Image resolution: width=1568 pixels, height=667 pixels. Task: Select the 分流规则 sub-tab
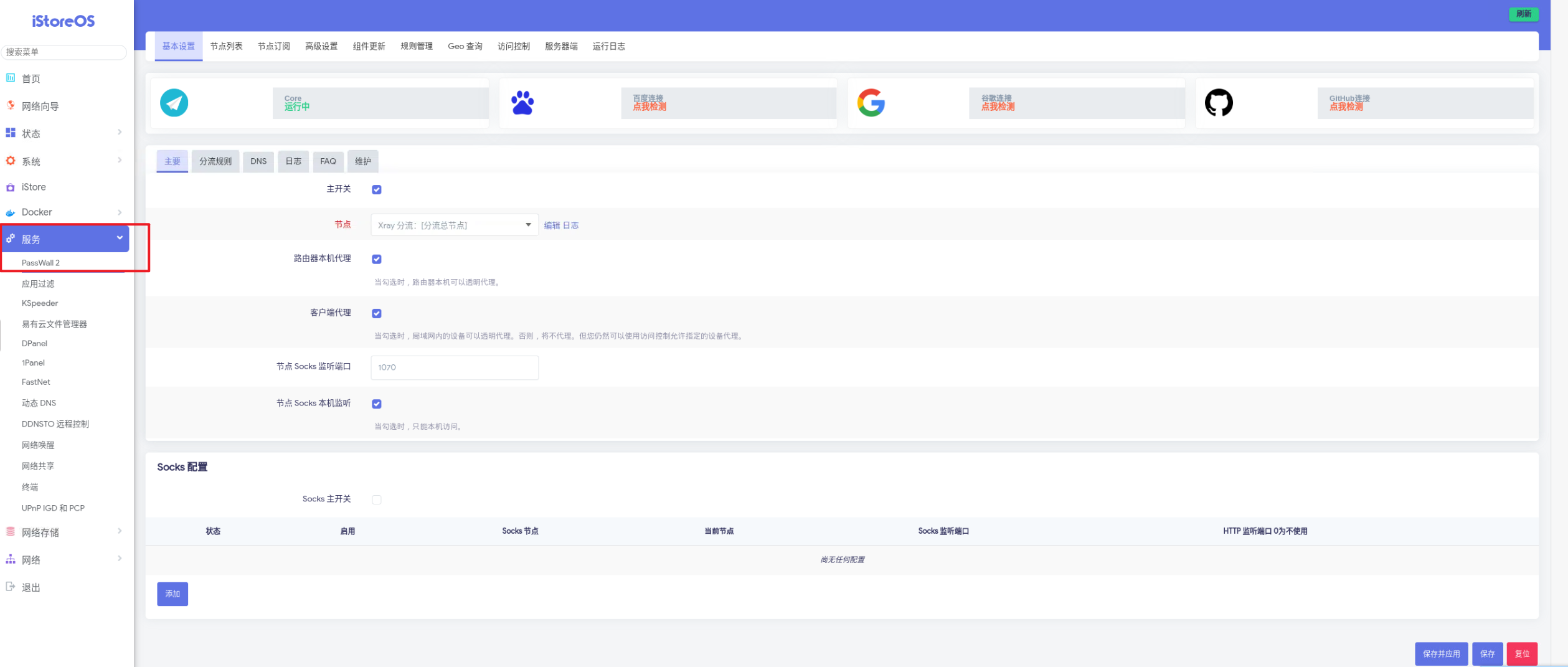(x=215, y=161)
